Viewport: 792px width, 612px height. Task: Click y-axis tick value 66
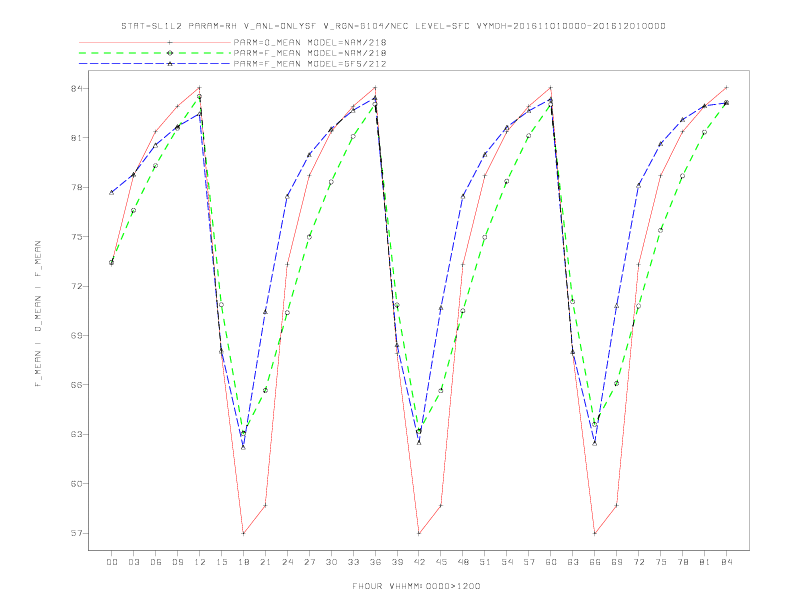click(x=76, y=385)
